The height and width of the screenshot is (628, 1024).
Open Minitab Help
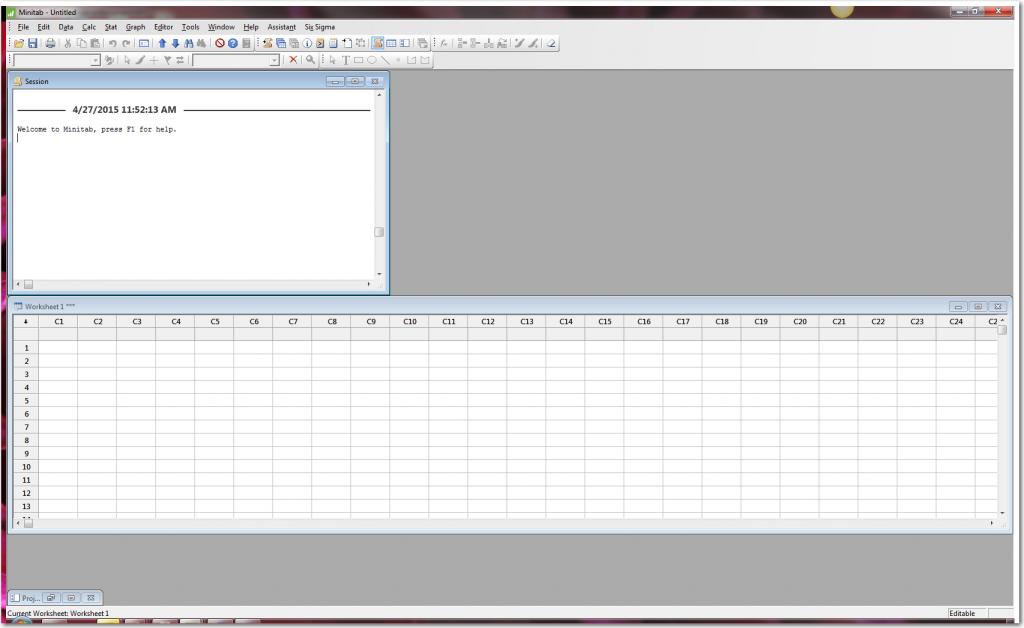[x=233, y=43]
